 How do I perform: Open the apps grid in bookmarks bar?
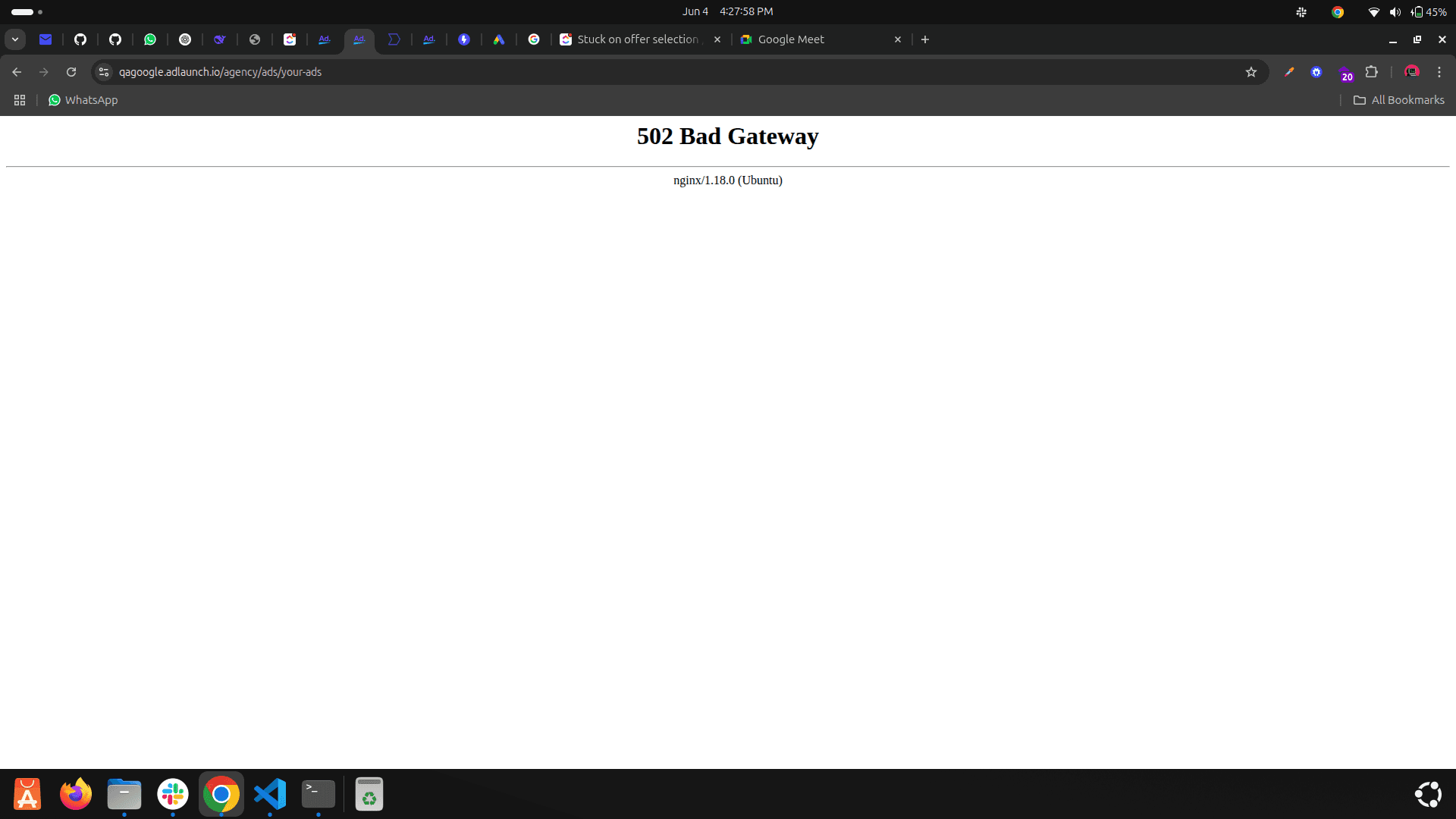(20, 100)
